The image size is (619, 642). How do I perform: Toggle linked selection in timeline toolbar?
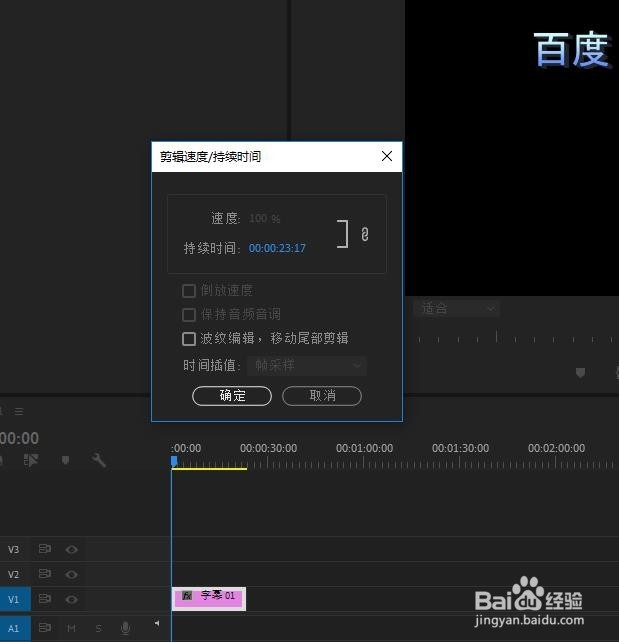(31, 460)
